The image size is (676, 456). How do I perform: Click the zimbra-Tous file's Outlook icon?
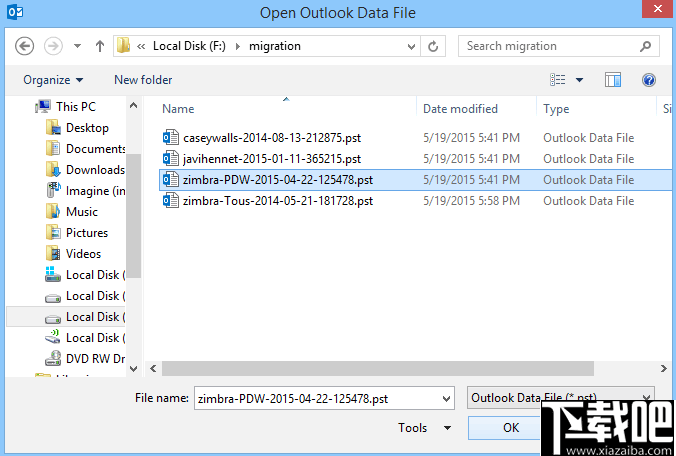[x=170, y=200]
